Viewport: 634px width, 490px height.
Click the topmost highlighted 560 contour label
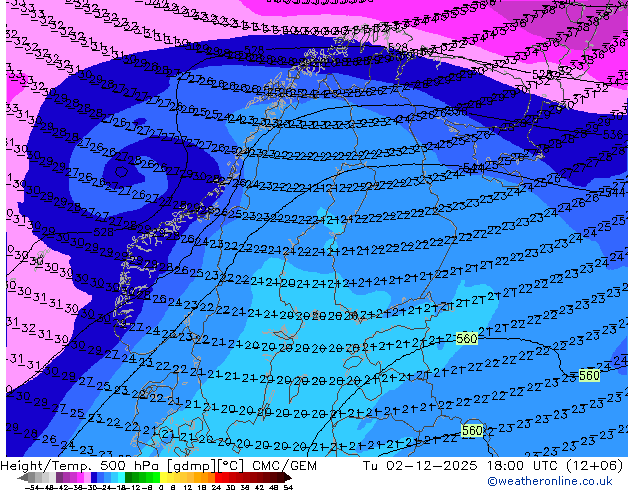[x=467, y=338]
